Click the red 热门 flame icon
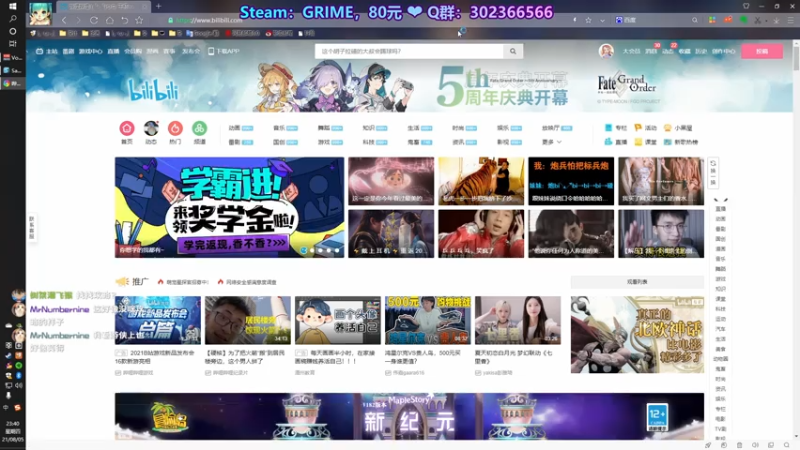800x450 pixels. (x=175, y=128)
